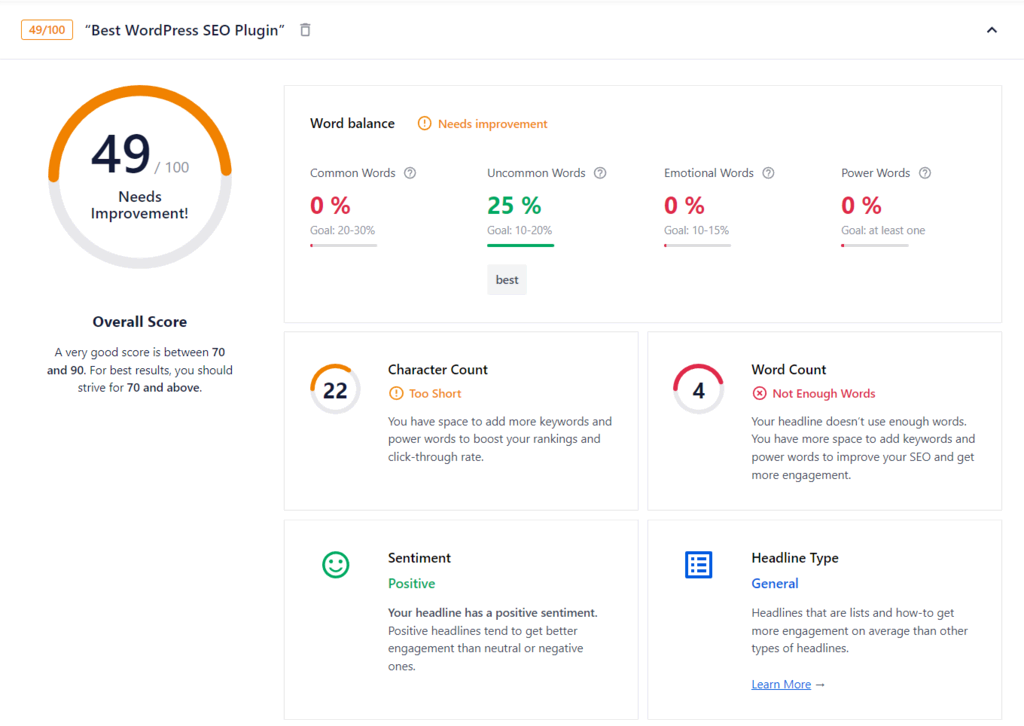Screen dimensions: 1024x726
Task: Delete headline using the trash icon
Action: pos(305,30)
